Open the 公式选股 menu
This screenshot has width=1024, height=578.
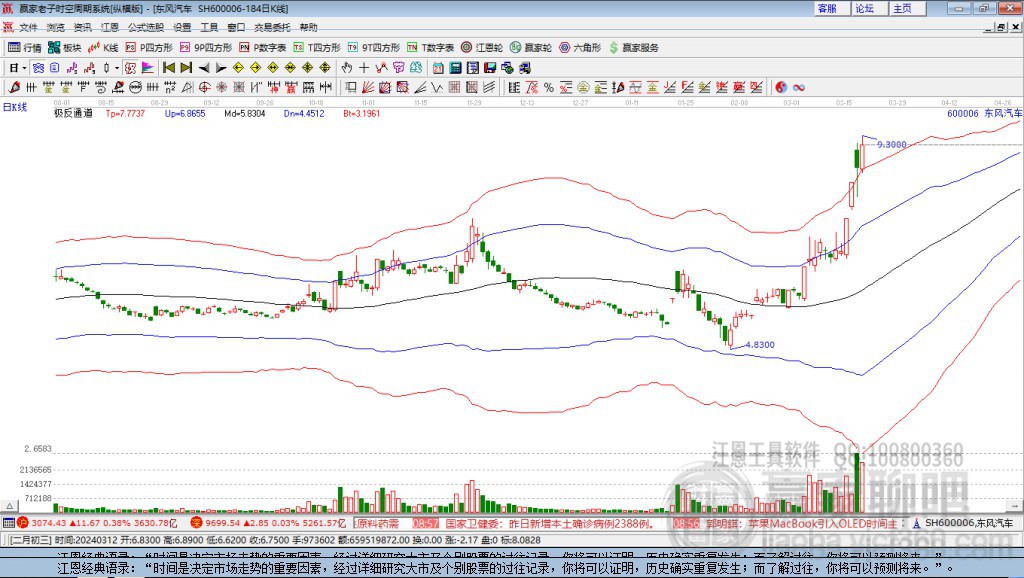pyautogui.click(x=145, y=27)
